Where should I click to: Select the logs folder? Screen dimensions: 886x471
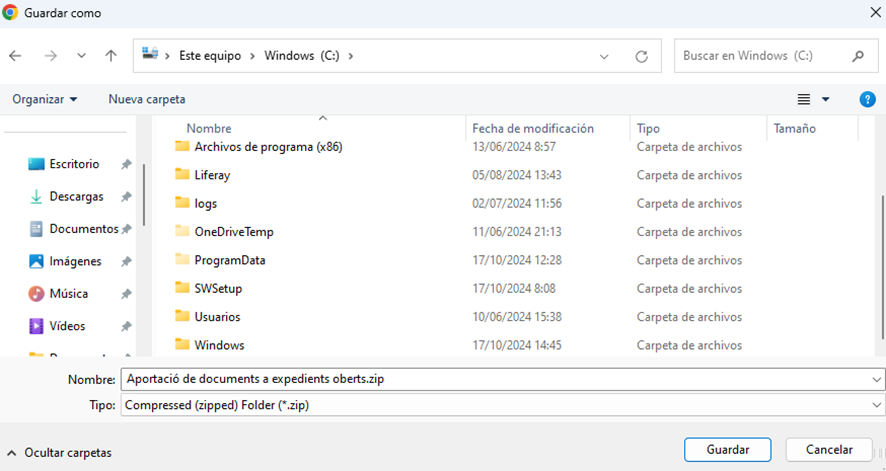point(206,204)
